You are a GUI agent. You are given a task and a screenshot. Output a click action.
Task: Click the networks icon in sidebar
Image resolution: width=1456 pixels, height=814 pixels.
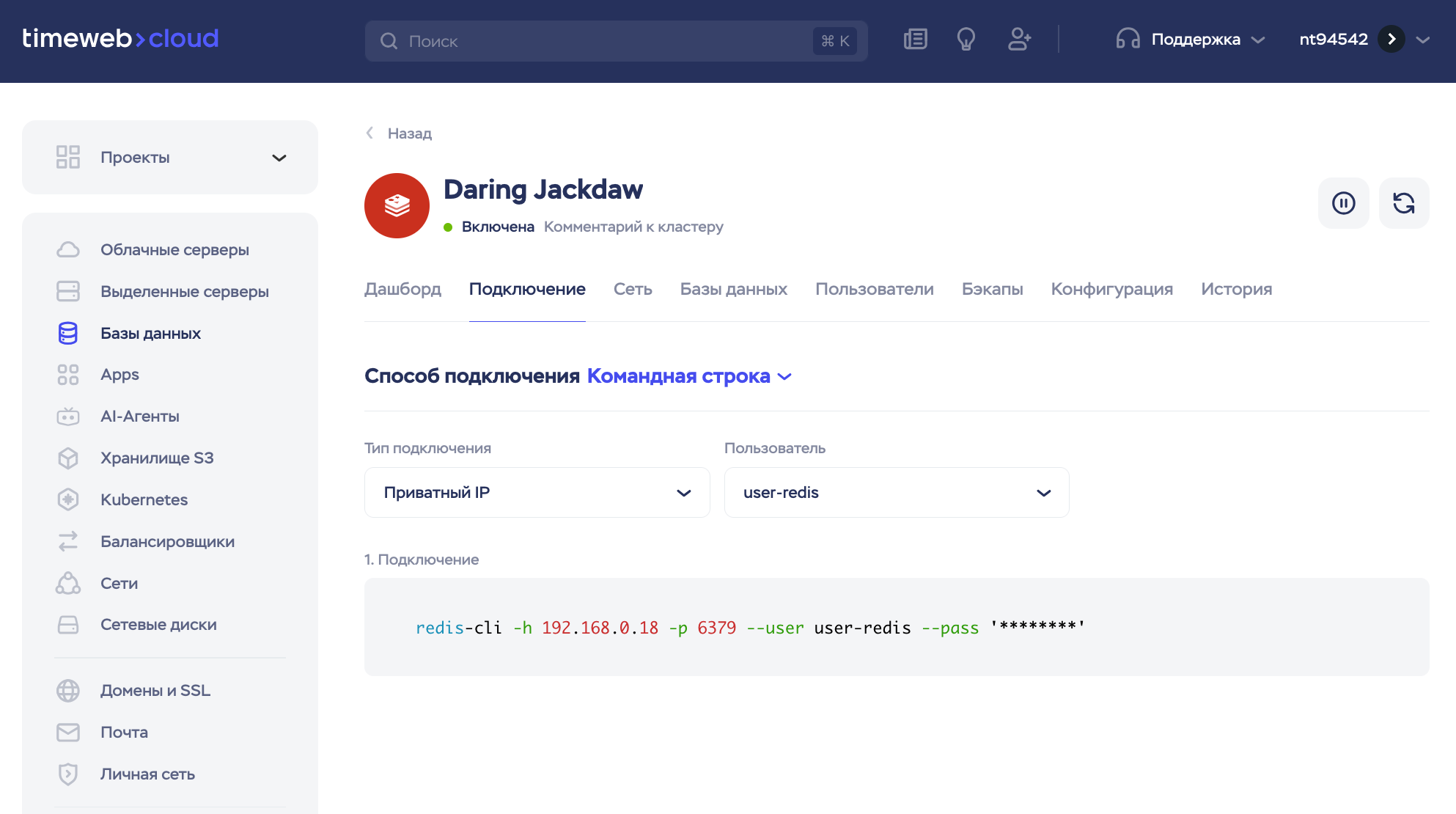(68, 583)
